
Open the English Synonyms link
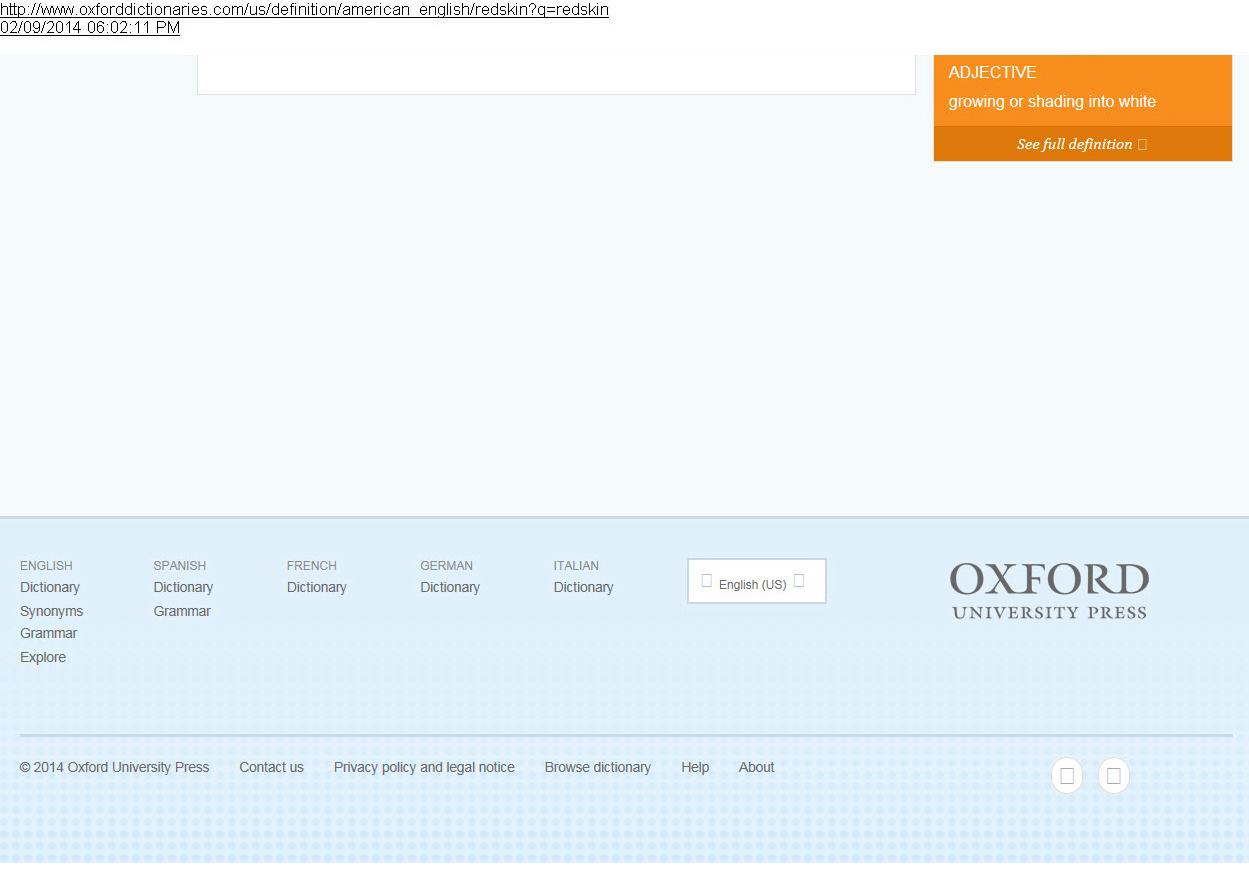pyautogui.click(x=51, y=611)
